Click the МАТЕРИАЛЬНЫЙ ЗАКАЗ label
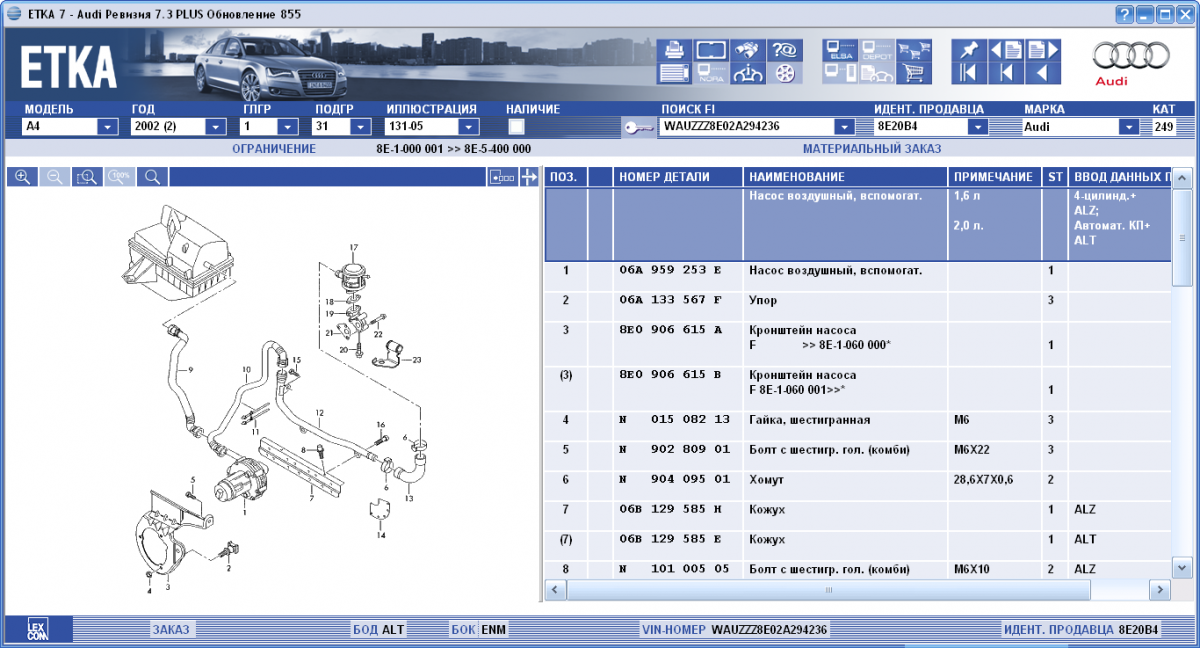This screenshot has height=648, width=1200. [x=872, y=149]
